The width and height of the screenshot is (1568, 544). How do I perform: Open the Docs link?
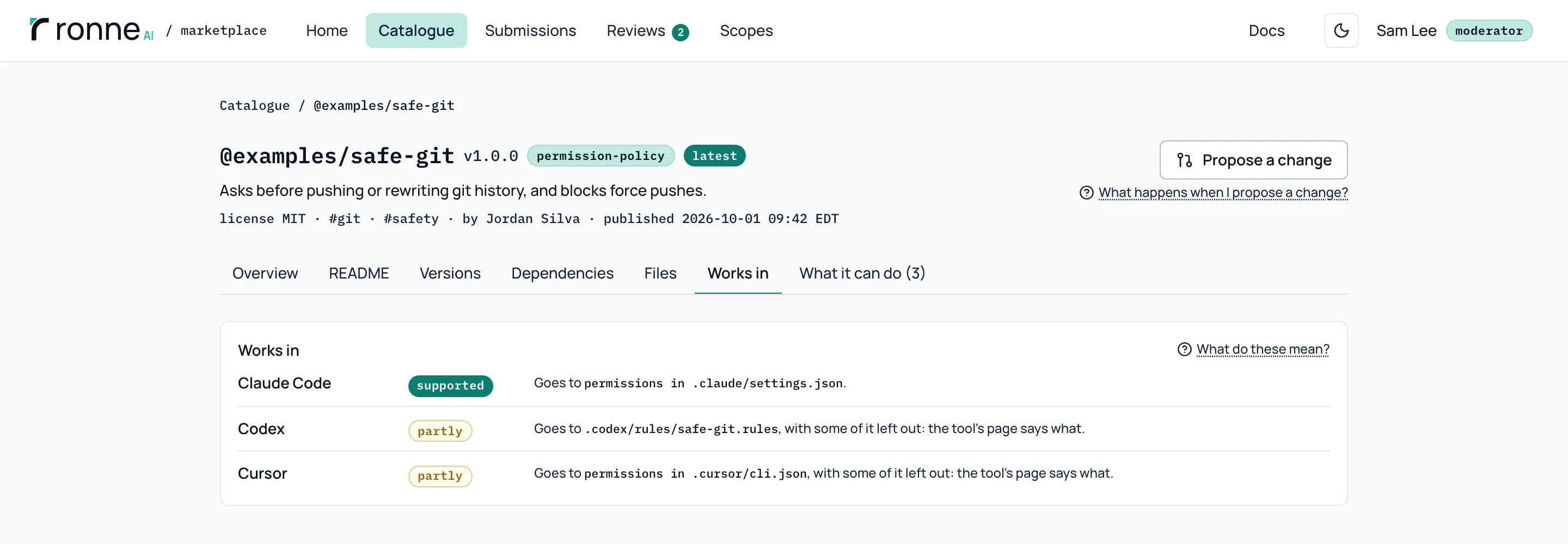click(1266, 30)
